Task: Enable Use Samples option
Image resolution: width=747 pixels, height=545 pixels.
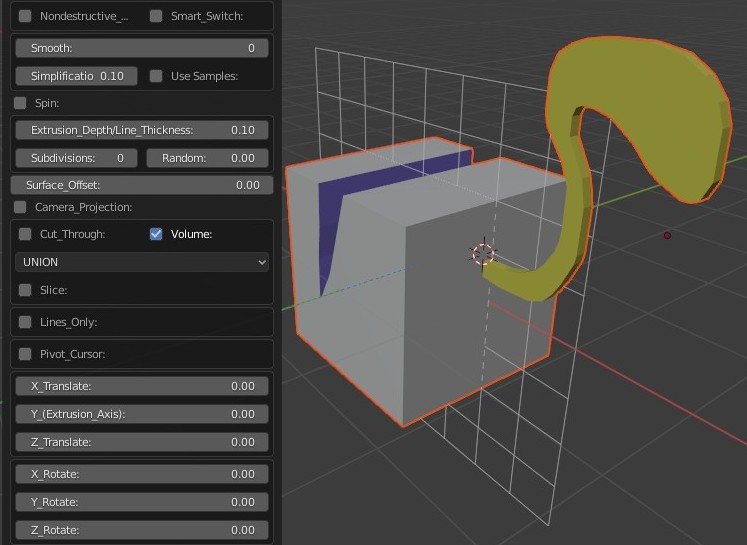Action: tap(156, 76)
